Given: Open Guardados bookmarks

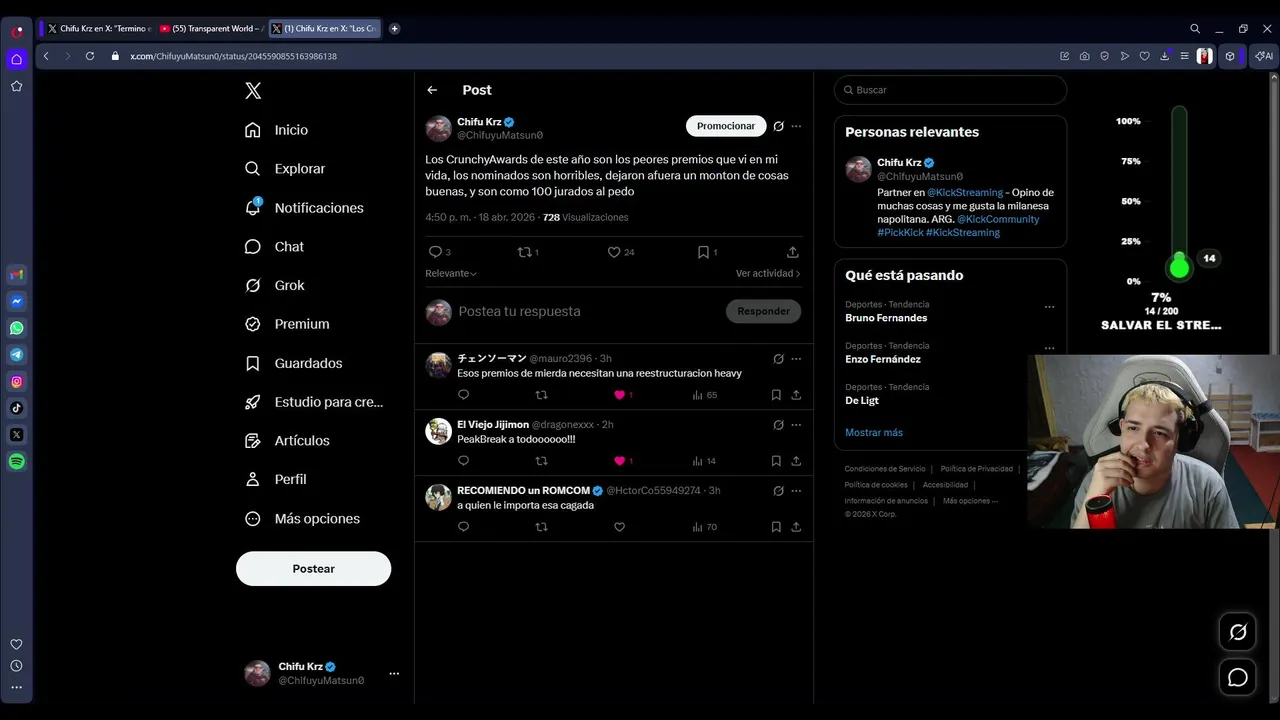Looking at the screenshot, I should point(294,363).
